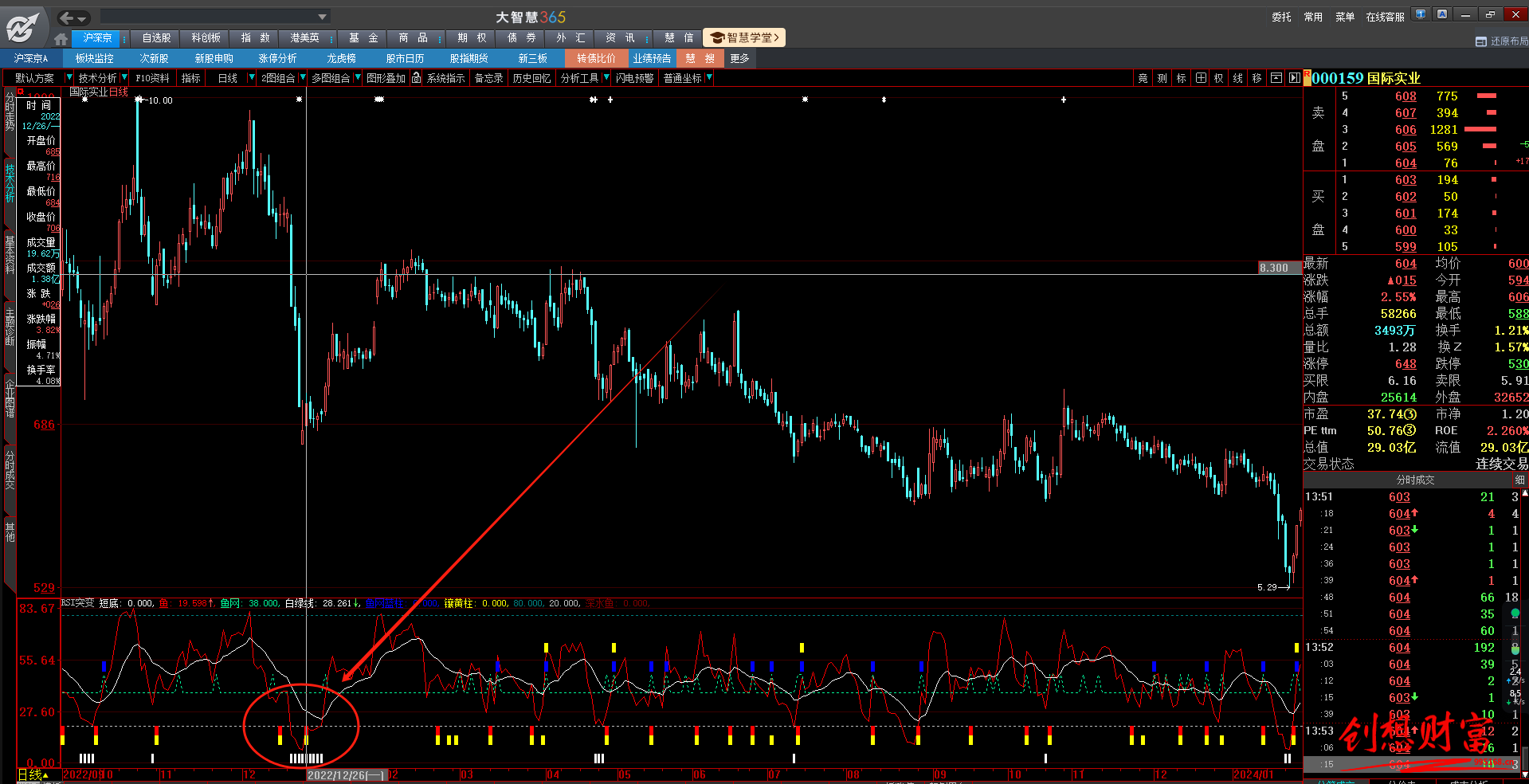Open the 指数 tab
The width and height of the screenshot is (1529, 784).
(255, 37)
